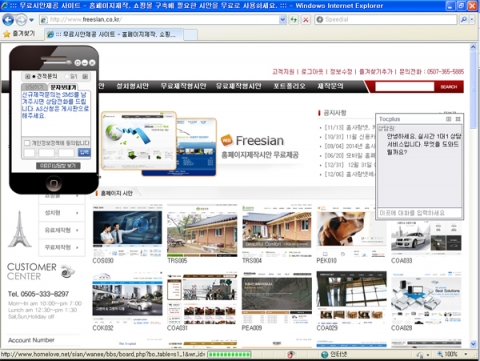Screen dimensions: 480x361
Task: Open the 정보수정 link
Action: coord(341,72)
